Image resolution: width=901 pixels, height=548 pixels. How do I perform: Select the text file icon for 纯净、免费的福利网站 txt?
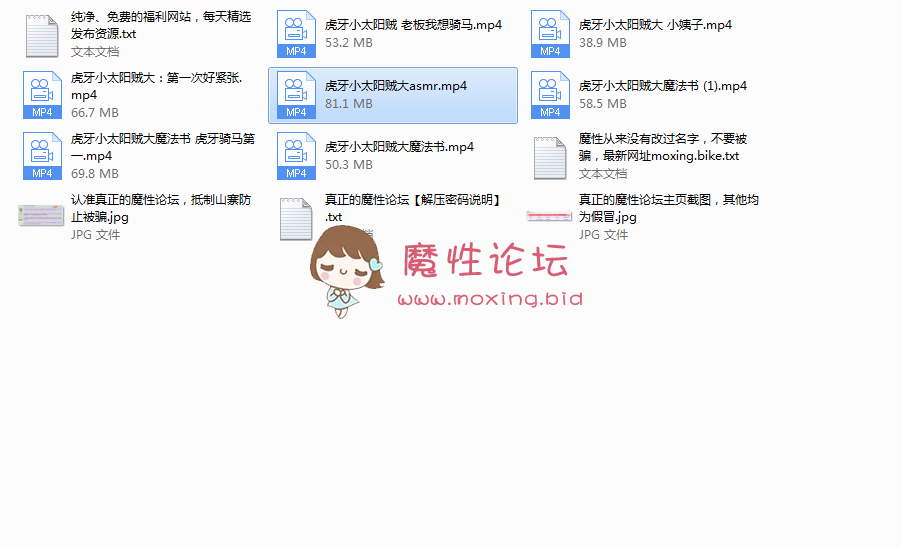(x=42, y=36)
